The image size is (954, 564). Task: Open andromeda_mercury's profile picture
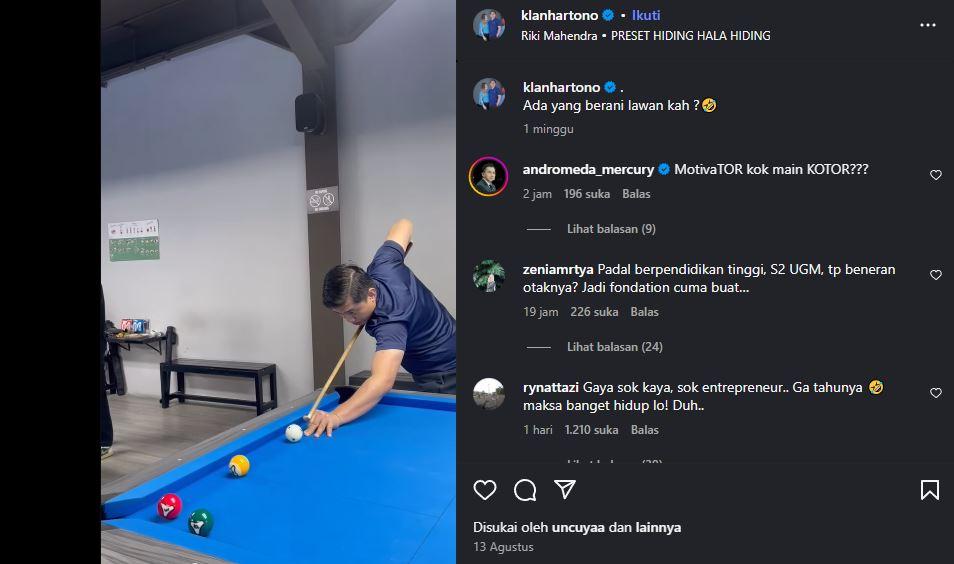pyautogui.click(x=489, y=177)
